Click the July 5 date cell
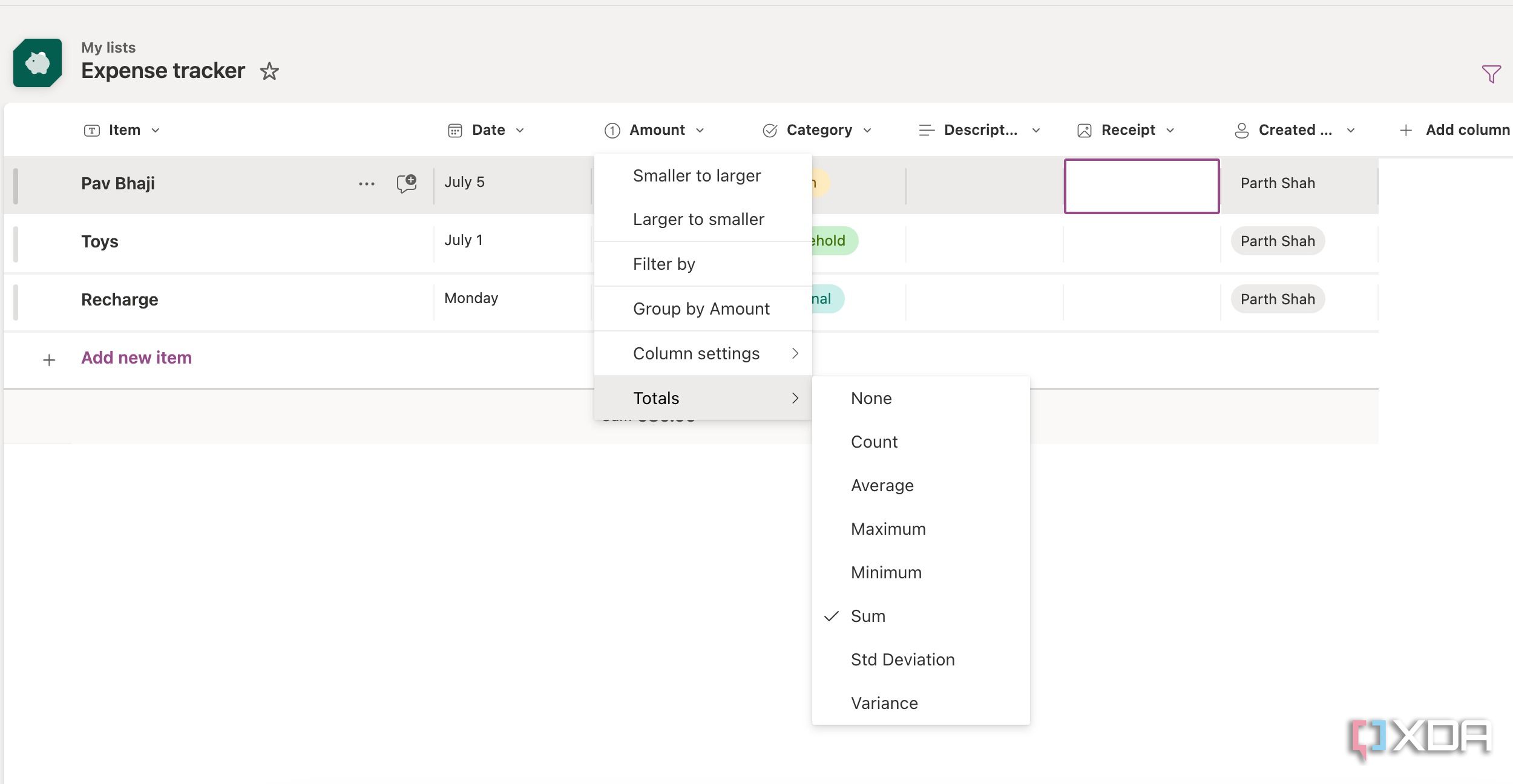This screenshot has width=1513, height=784. pos(465,182)
